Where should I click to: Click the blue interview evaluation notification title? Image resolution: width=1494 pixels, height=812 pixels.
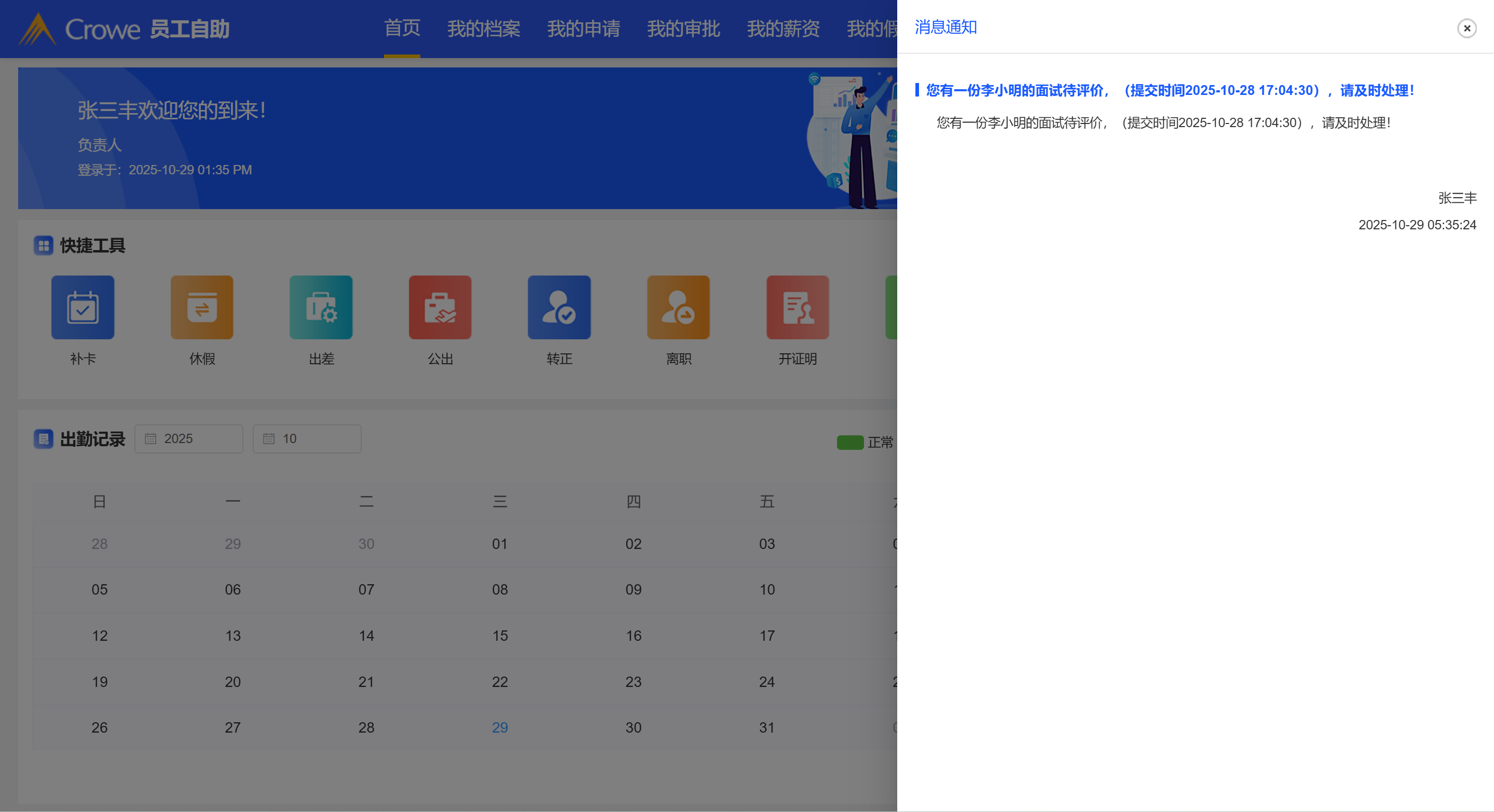coord(1169,90)
